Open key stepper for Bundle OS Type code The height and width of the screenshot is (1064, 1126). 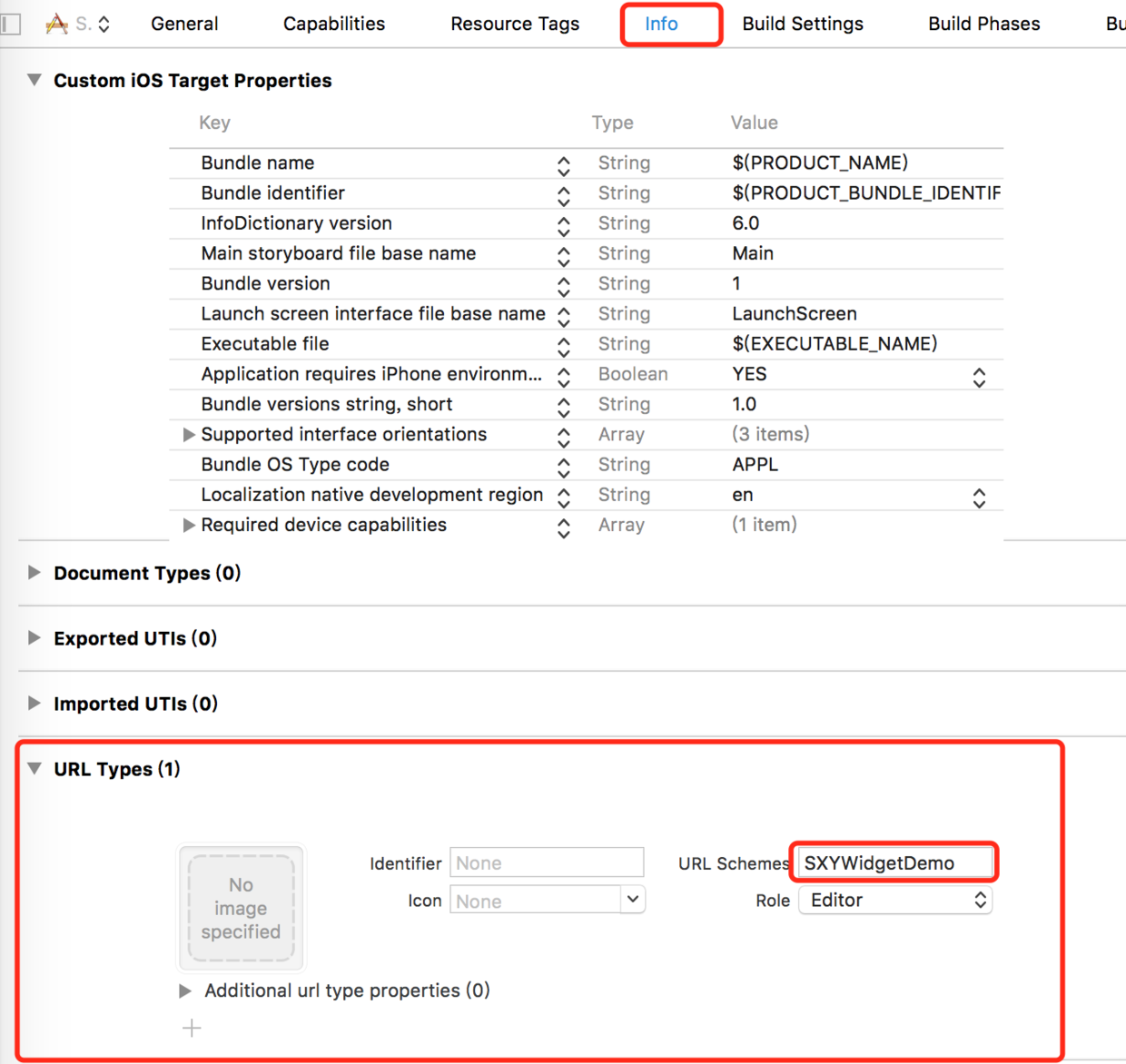pyautogui.click(x=564, y=468)
